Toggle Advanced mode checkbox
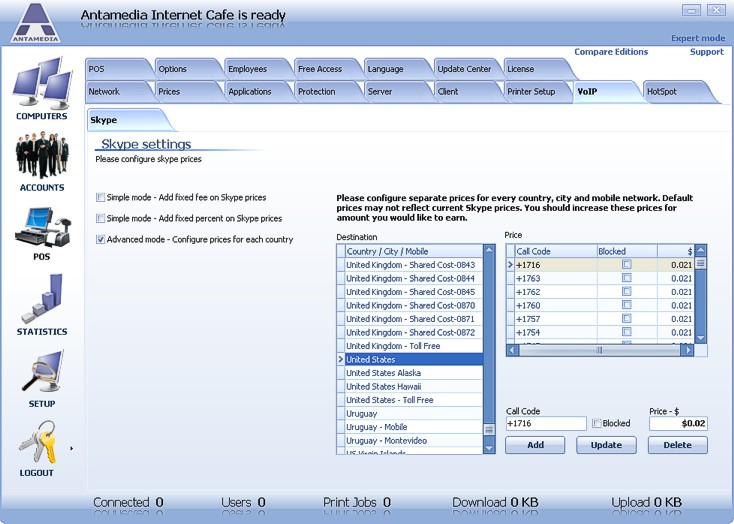734x524 pixels. [x=100, y=239]
